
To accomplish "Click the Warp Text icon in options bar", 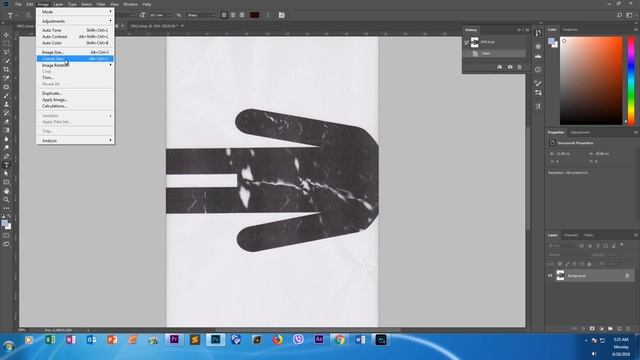I will point(268,15).
